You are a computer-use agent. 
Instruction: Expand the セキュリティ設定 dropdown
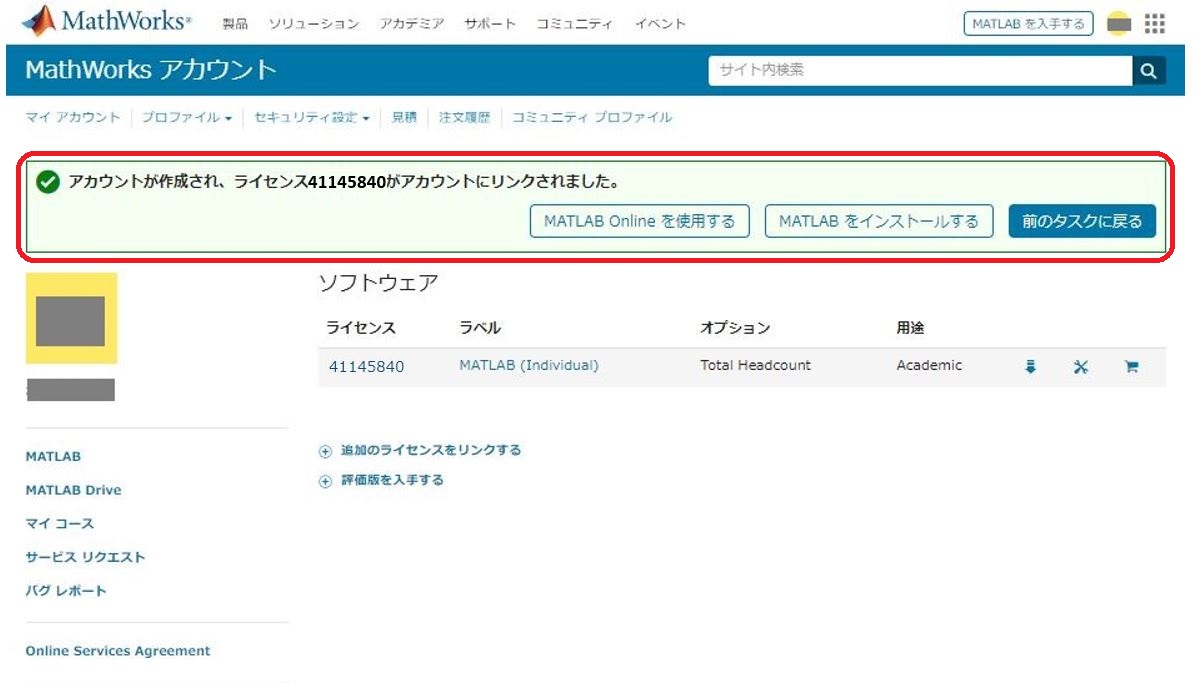(x=312, y=117)
